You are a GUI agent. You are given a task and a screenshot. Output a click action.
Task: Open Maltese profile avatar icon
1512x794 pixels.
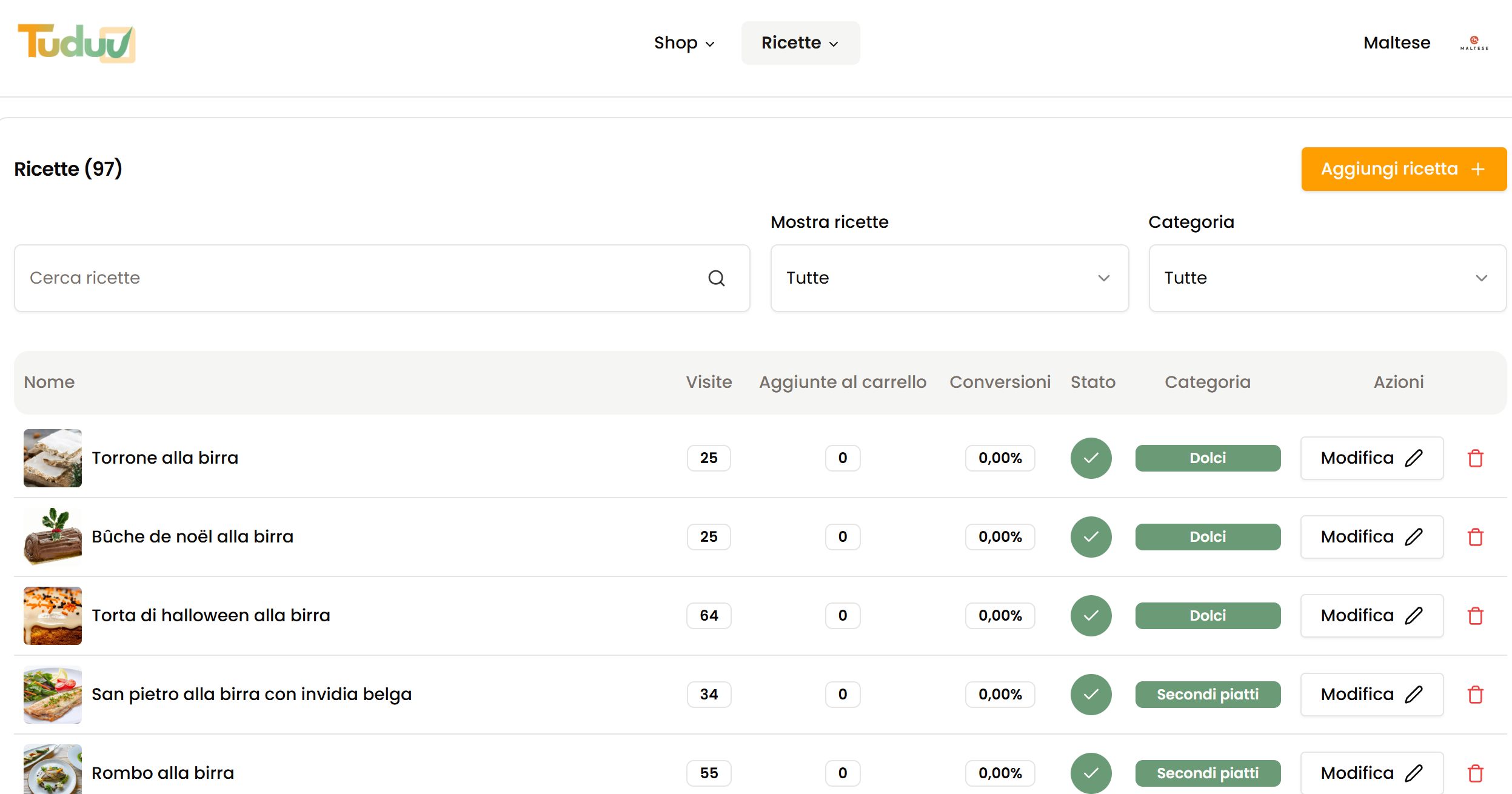point(1474,43)
